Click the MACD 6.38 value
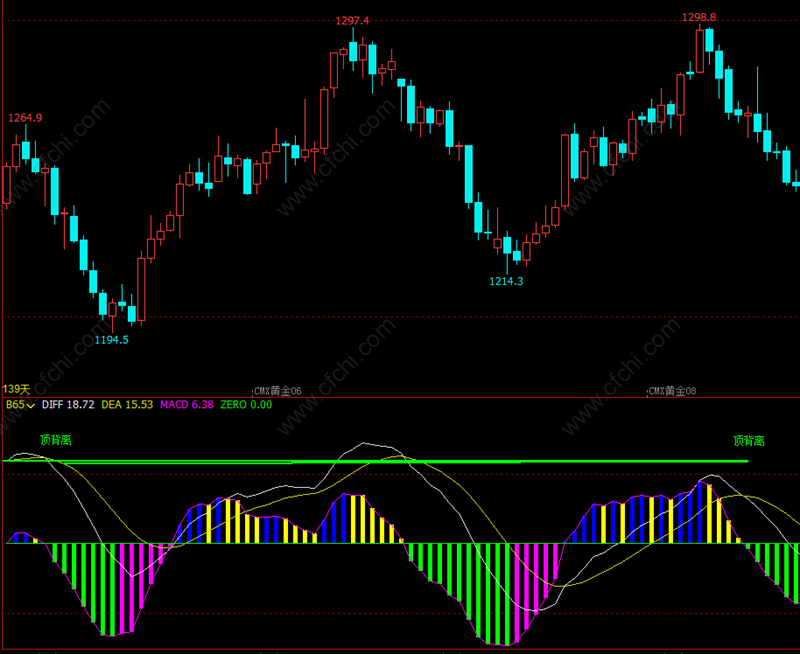 click(x=187, y=405)
